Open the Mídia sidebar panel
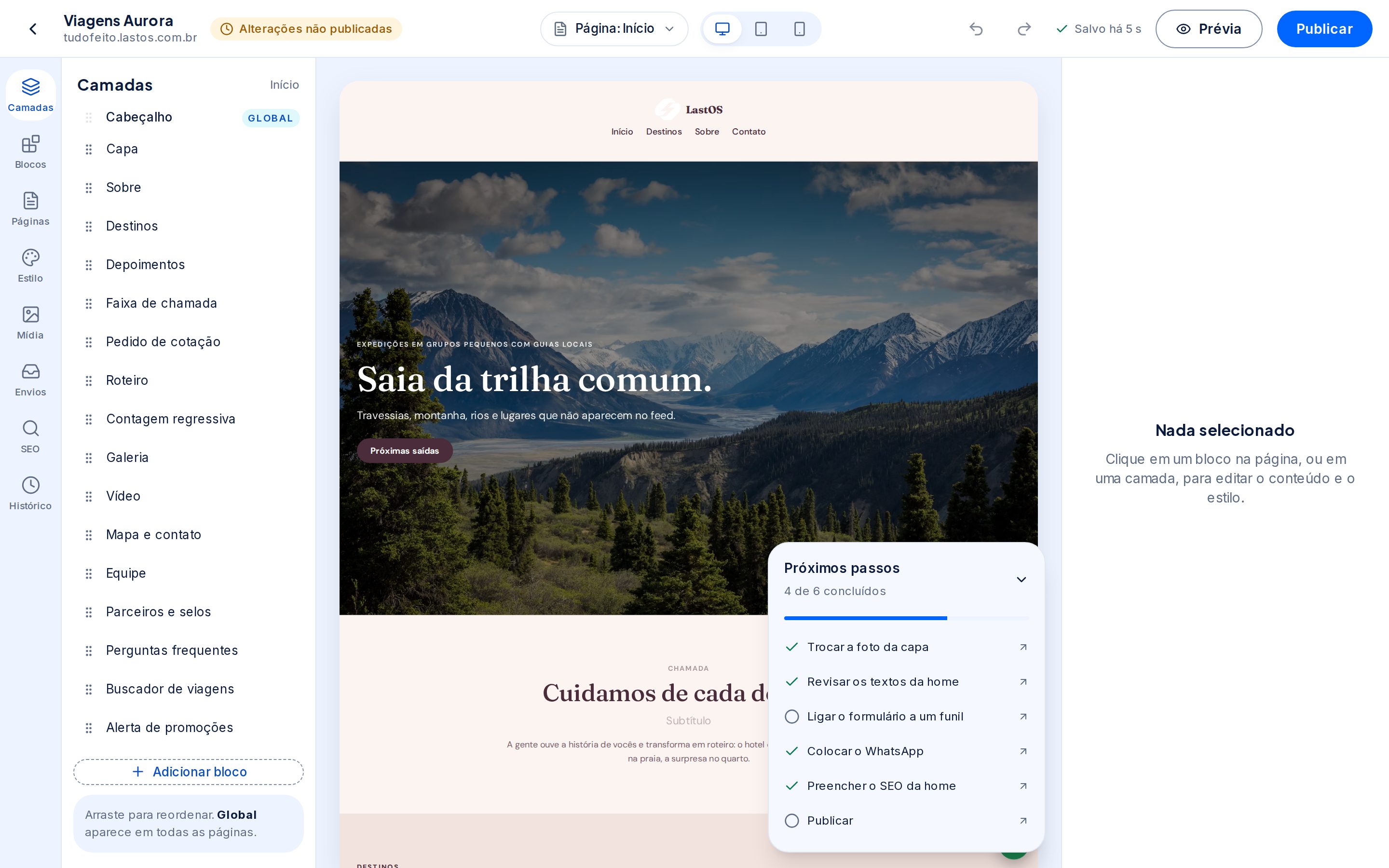This screenshot has height=868, width=1389. (30, 323)
